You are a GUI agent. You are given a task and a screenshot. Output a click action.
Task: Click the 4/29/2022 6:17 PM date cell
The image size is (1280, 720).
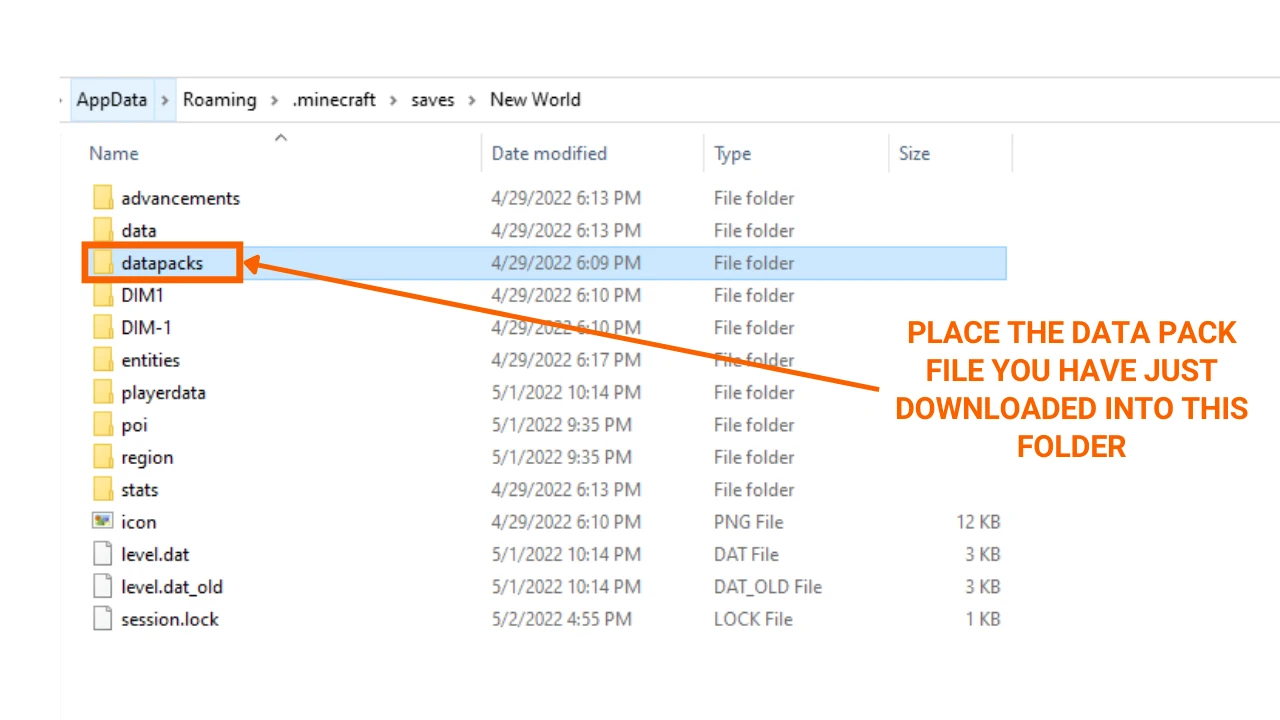[x=566, y=360]
